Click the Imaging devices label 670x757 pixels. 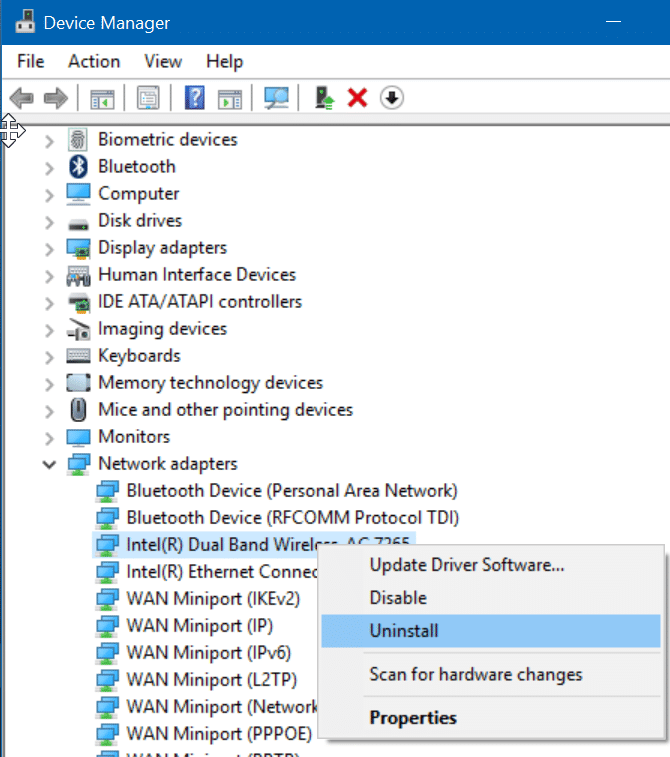[x=162, y=329]
